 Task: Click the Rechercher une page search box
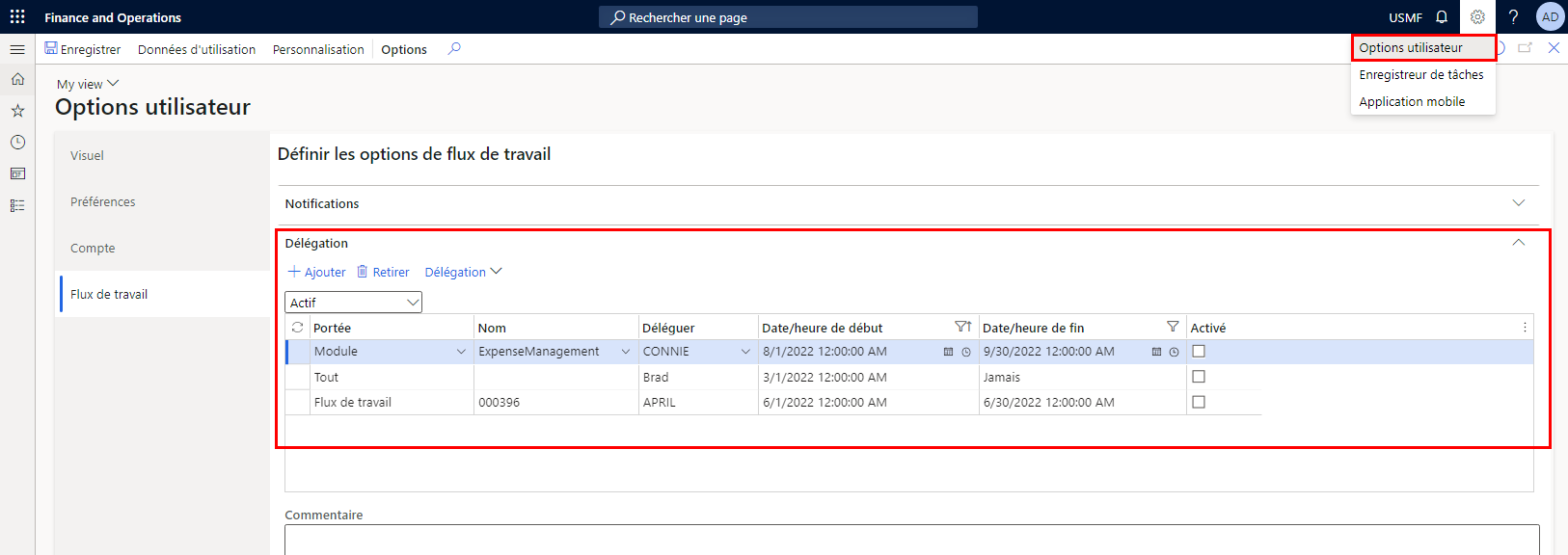point(788,17)
